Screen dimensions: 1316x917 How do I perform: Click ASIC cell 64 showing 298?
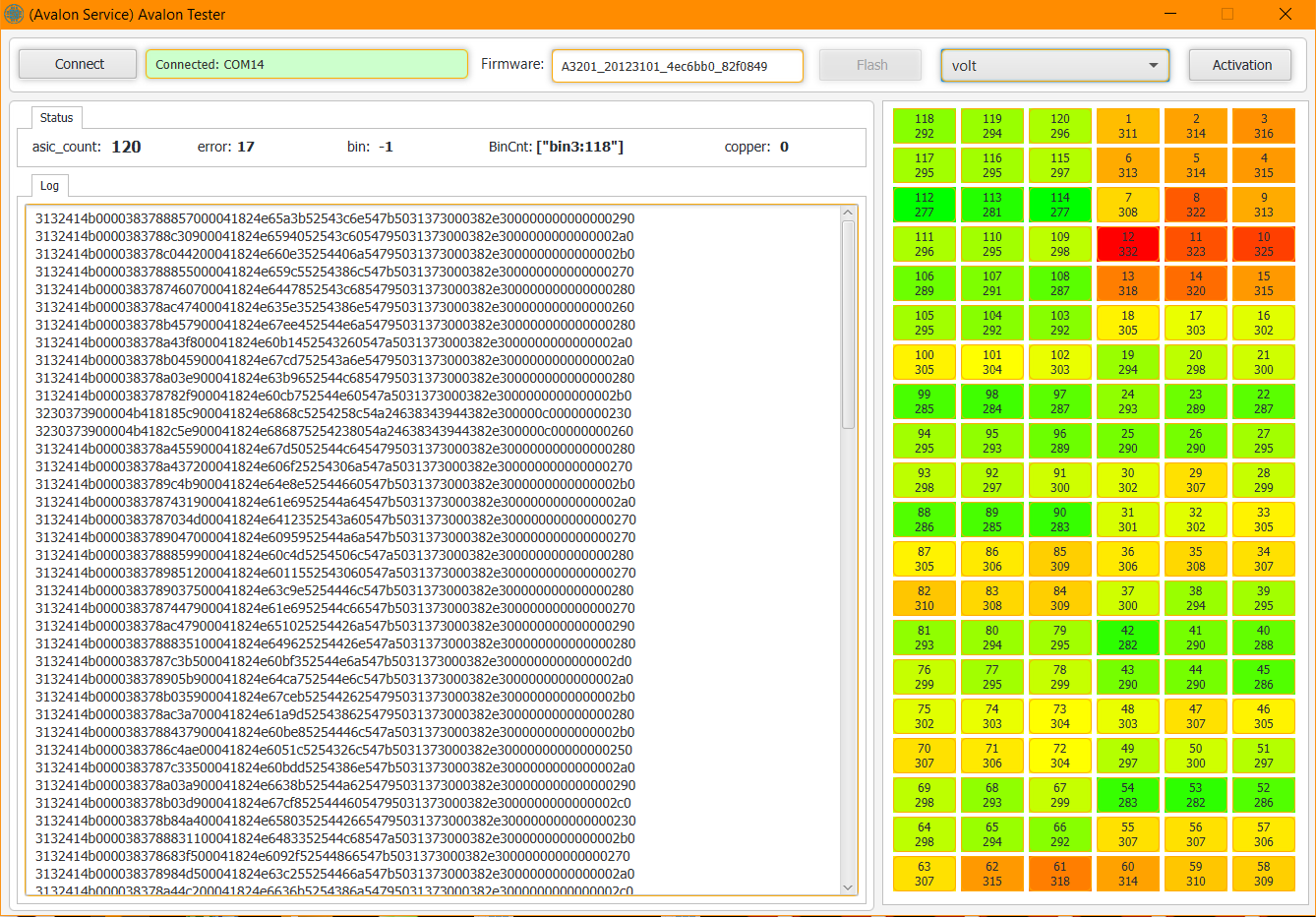coord(925,834)
